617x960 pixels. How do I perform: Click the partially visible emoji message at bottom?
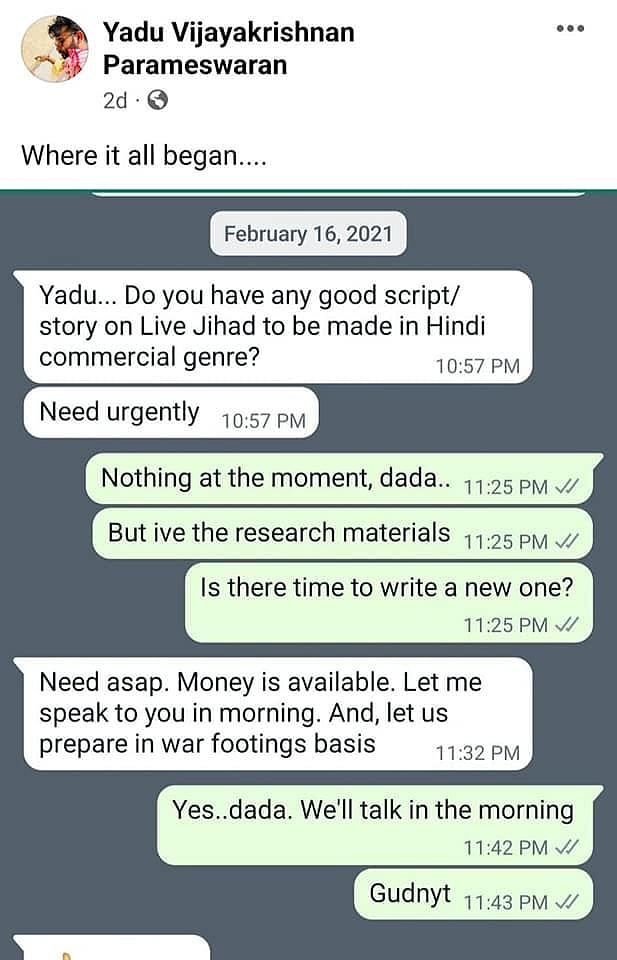110,949
